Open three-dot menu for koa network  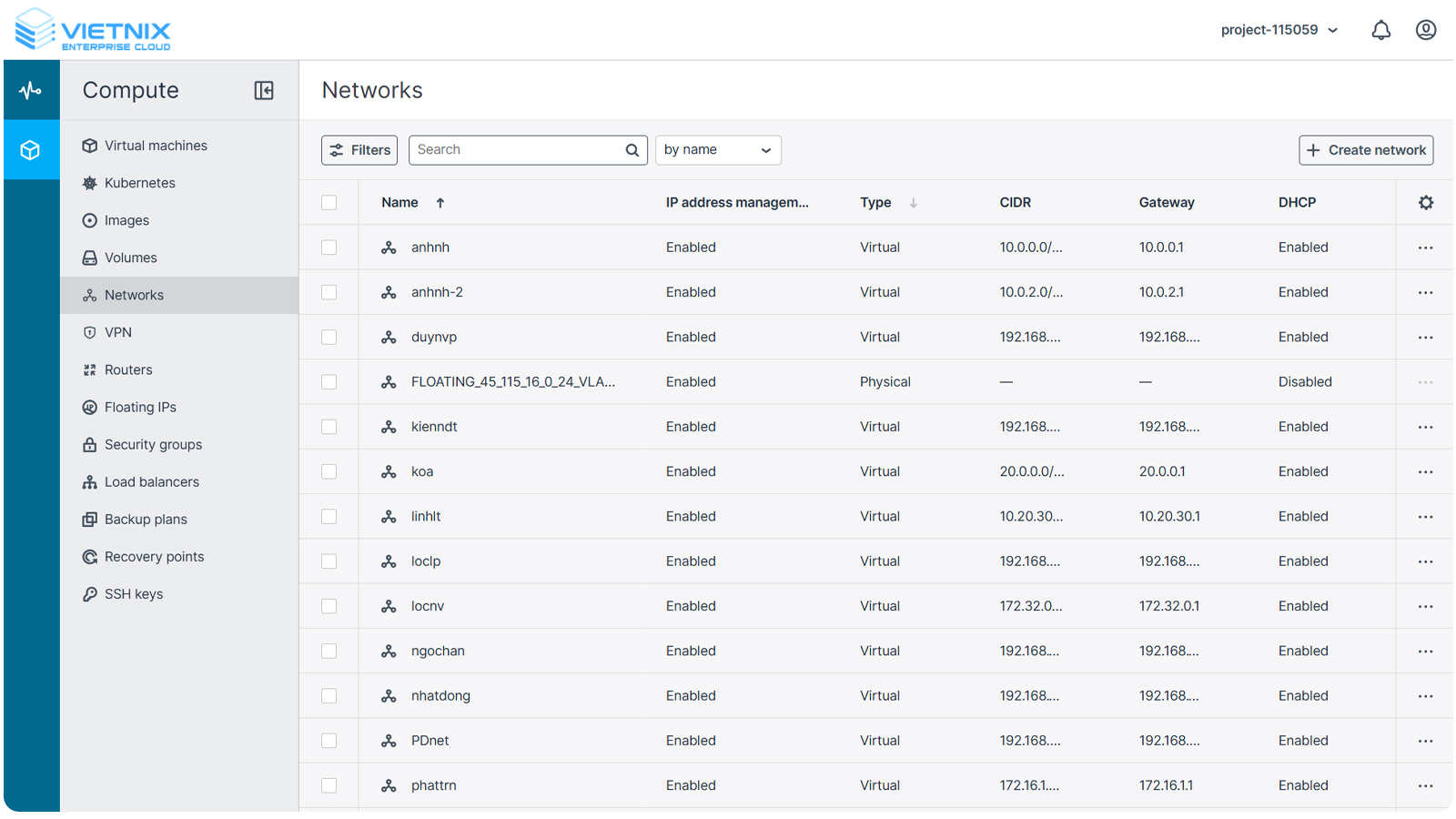point(1425,472)
